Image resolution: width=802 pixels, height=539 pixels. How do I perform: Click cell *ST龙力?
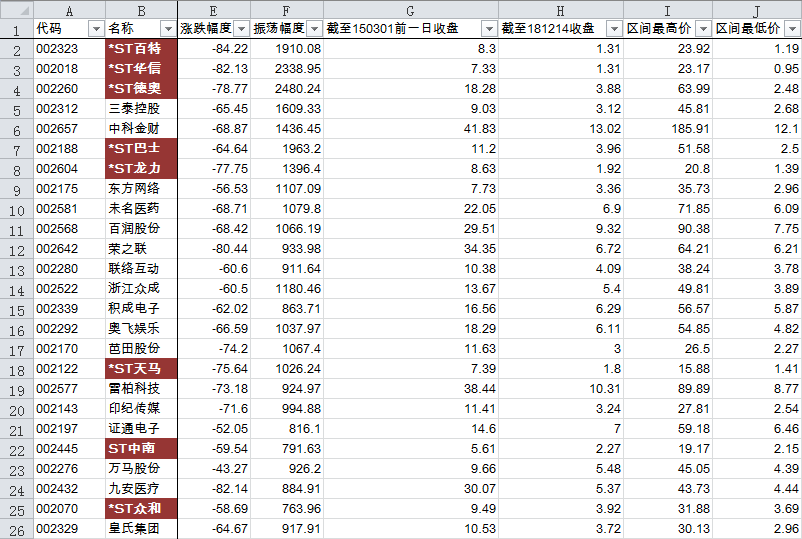pyautogui.click(x=142, y=169)
